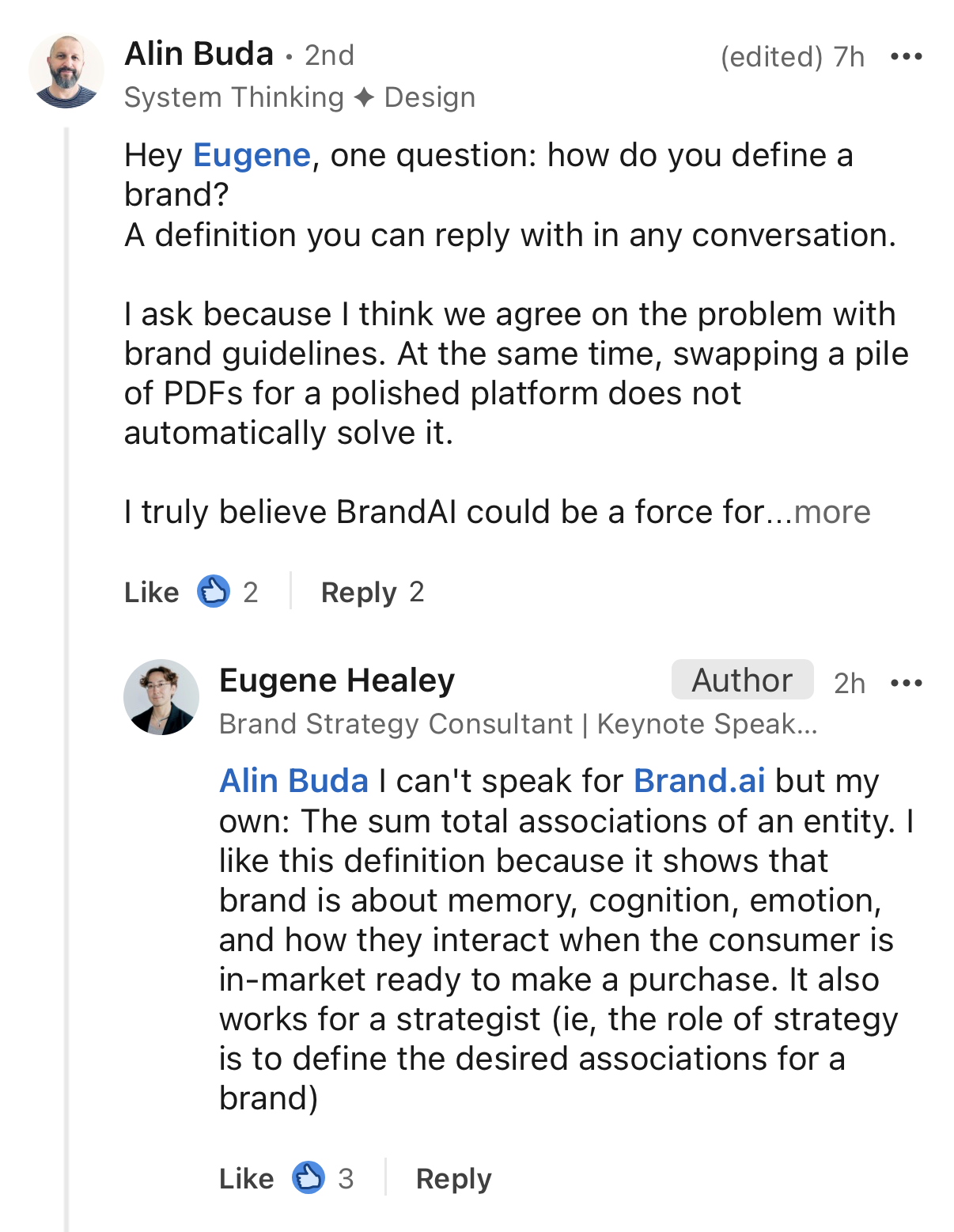The image size is (954, 1232).
Task: Click the Alin Buda commenter name
Action: coord(199,54)
